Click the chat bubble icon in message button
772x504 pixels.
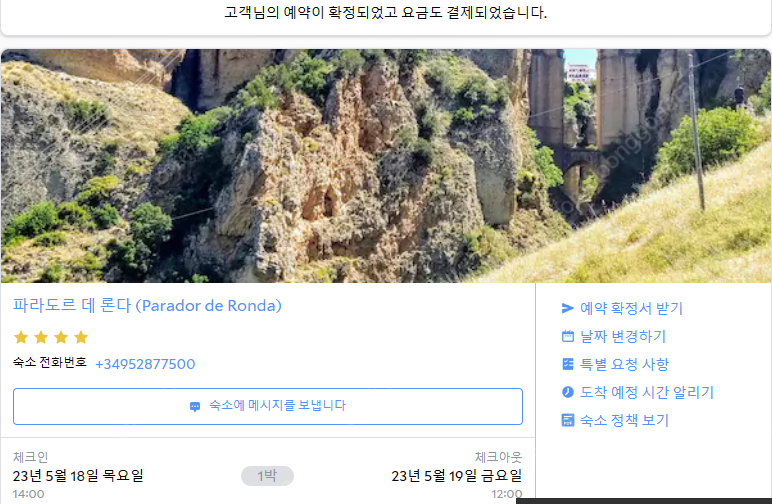pos(195,407)
